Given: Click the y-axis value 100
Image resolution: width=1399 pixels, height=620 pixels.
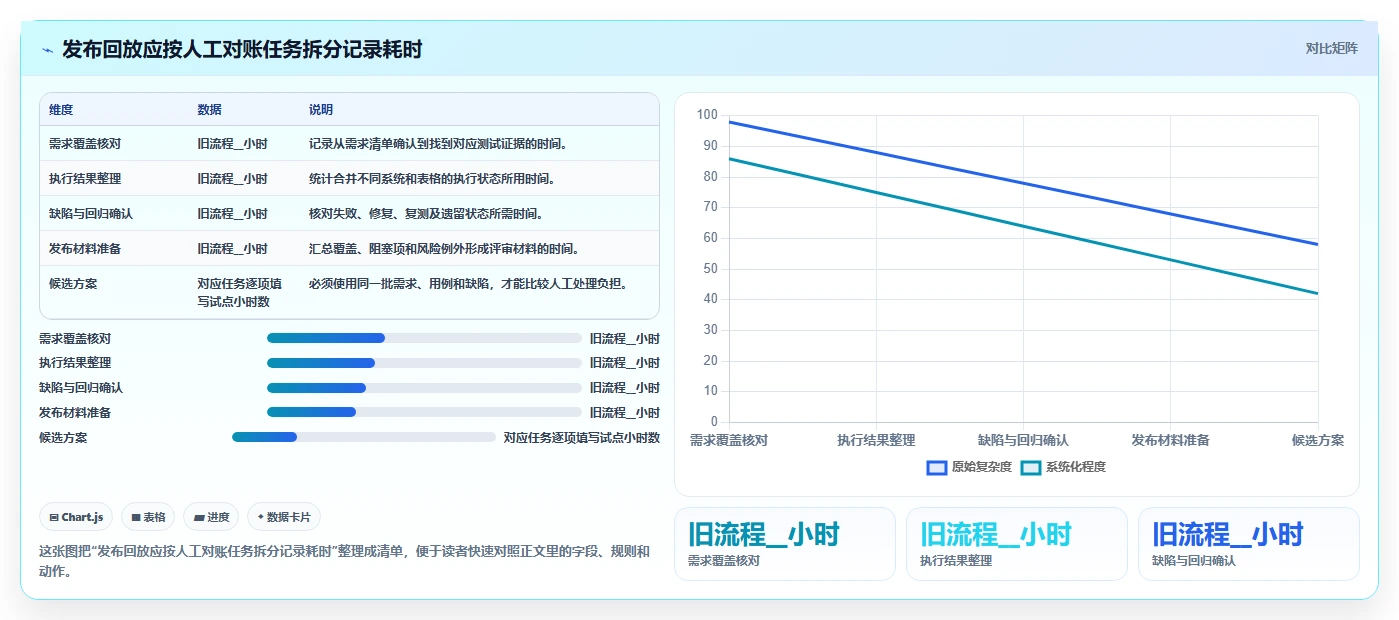Looking at the screenshot, I should click(708, 115).
